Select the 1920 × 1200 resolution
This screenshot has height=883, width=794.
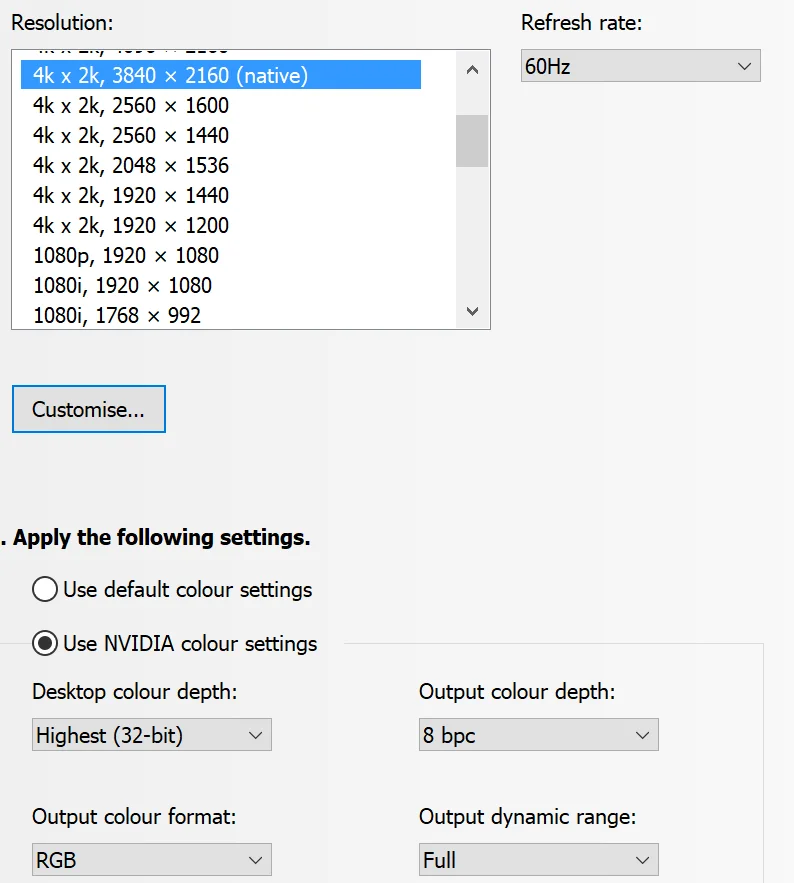click(x=221, y=225)
